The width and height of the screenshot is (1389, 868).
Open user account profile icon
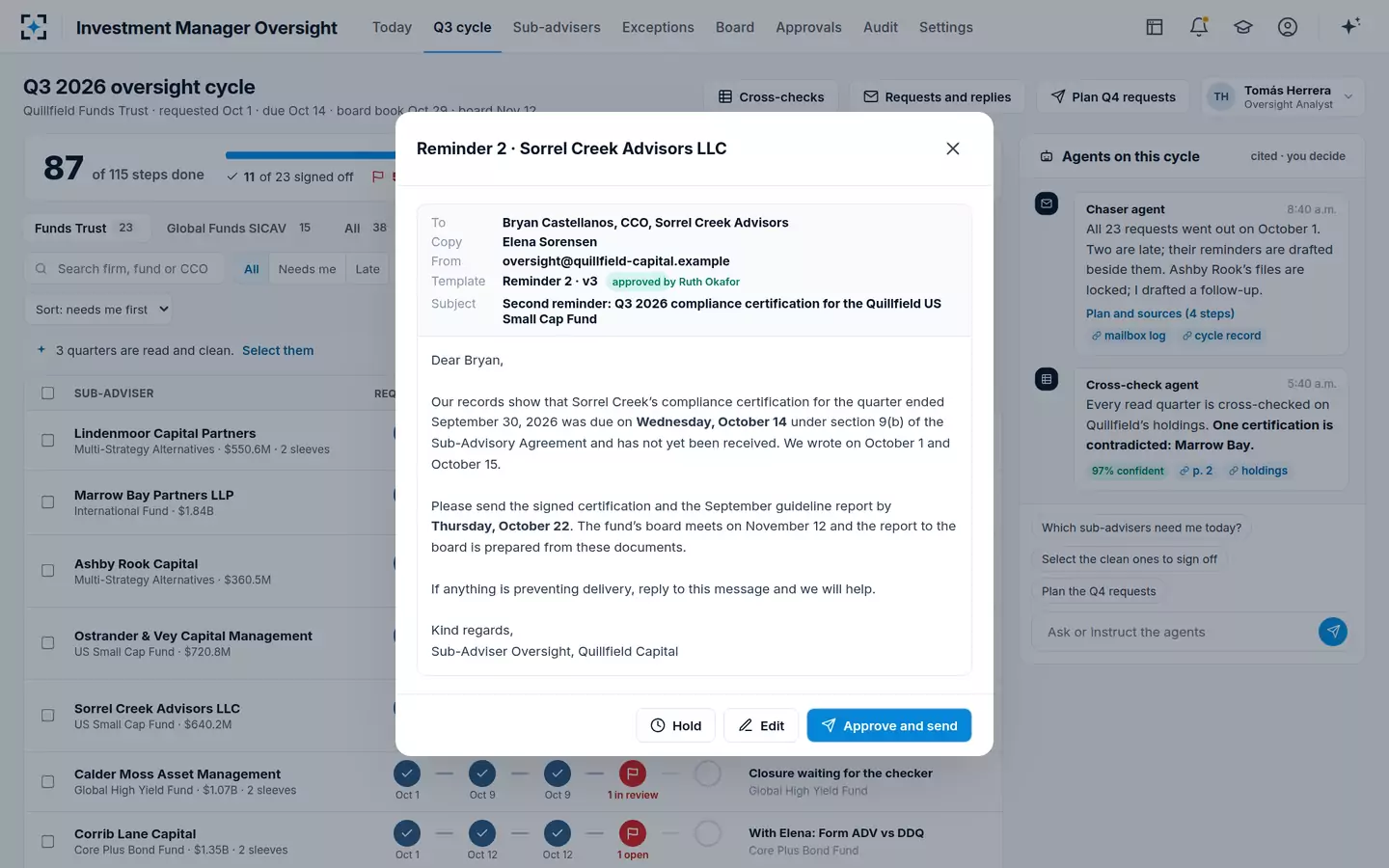[1288, 27]
